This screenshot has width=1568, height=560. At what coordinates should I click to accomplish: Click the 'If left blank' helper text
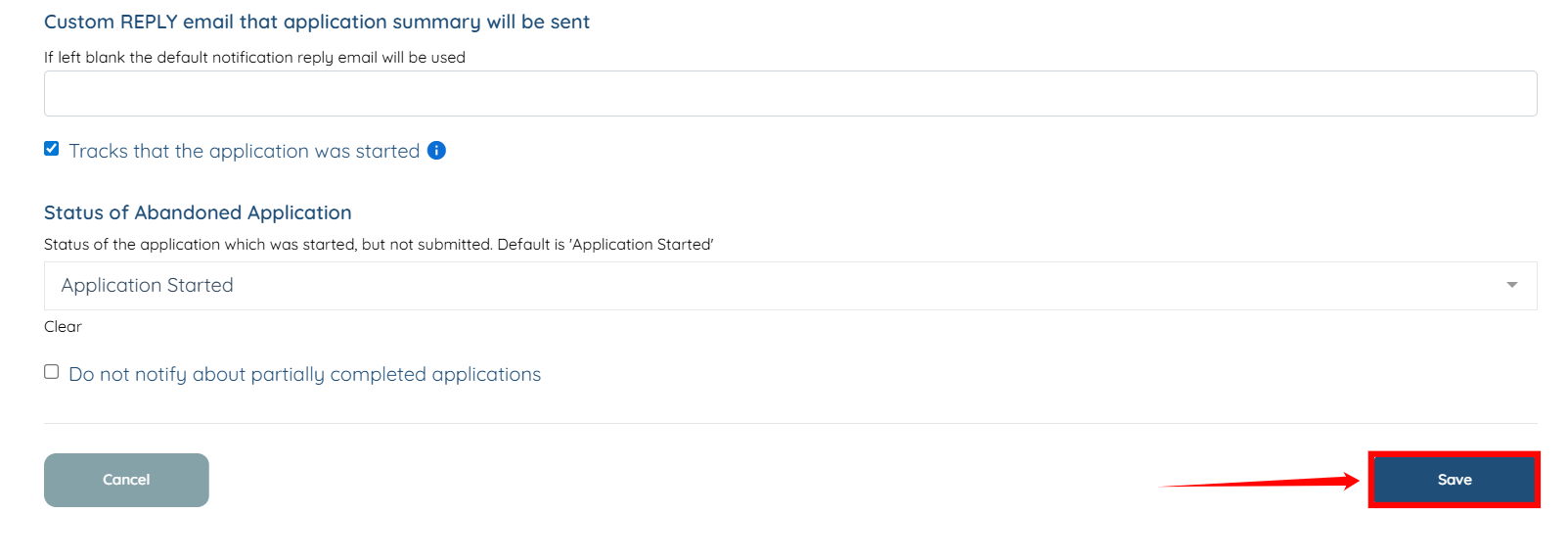254,58
